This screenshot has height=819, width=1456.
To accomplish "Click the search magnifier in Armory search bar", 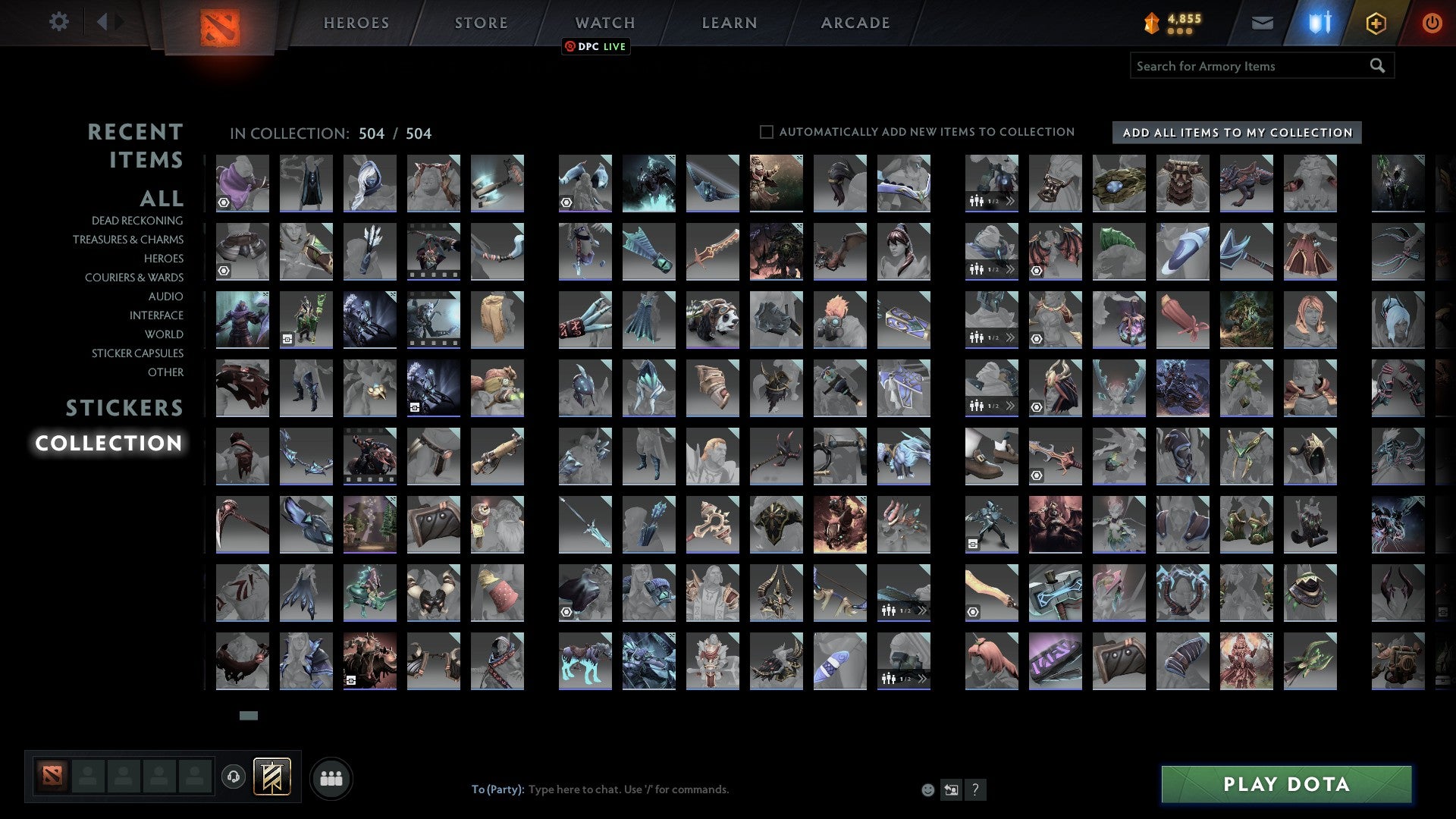I will [1376, 66].
